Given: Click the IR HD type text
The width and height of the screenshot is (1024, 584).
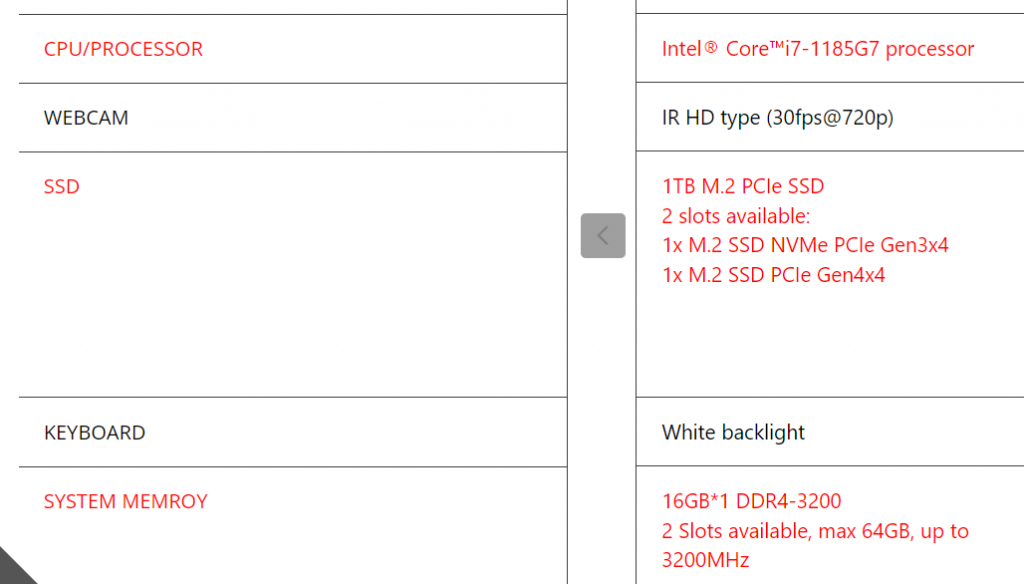Looking at the screenshot, I should (x=711, y=118).
